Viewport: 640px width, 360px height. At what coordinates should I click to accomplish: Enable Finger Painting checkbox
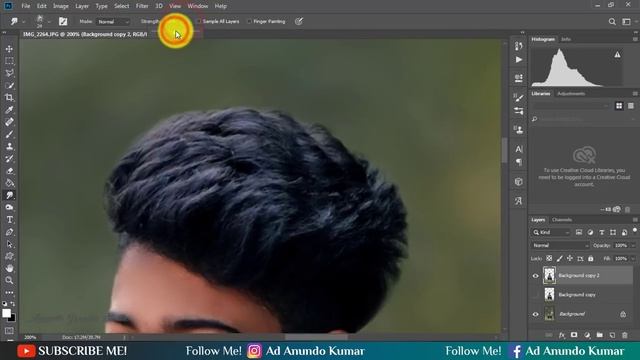tap(249, 22)
